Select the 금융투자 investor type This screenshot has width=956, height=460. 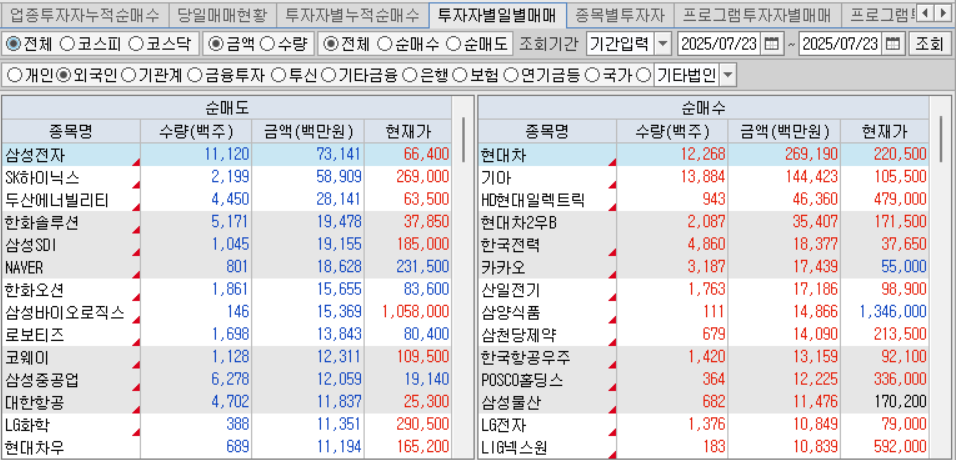pos(194,76)
